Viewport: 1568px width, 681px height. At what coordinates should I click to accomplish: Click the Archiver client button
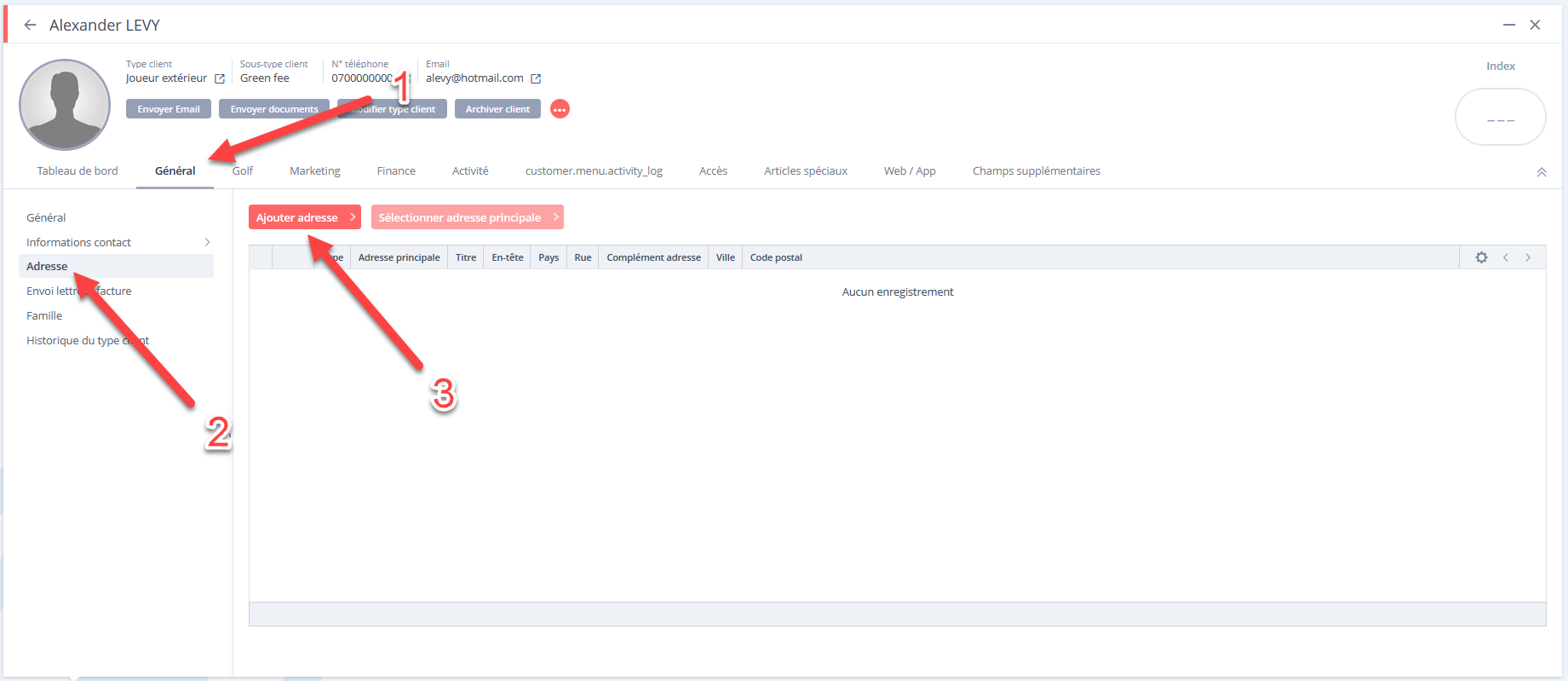tap(497, 109)
